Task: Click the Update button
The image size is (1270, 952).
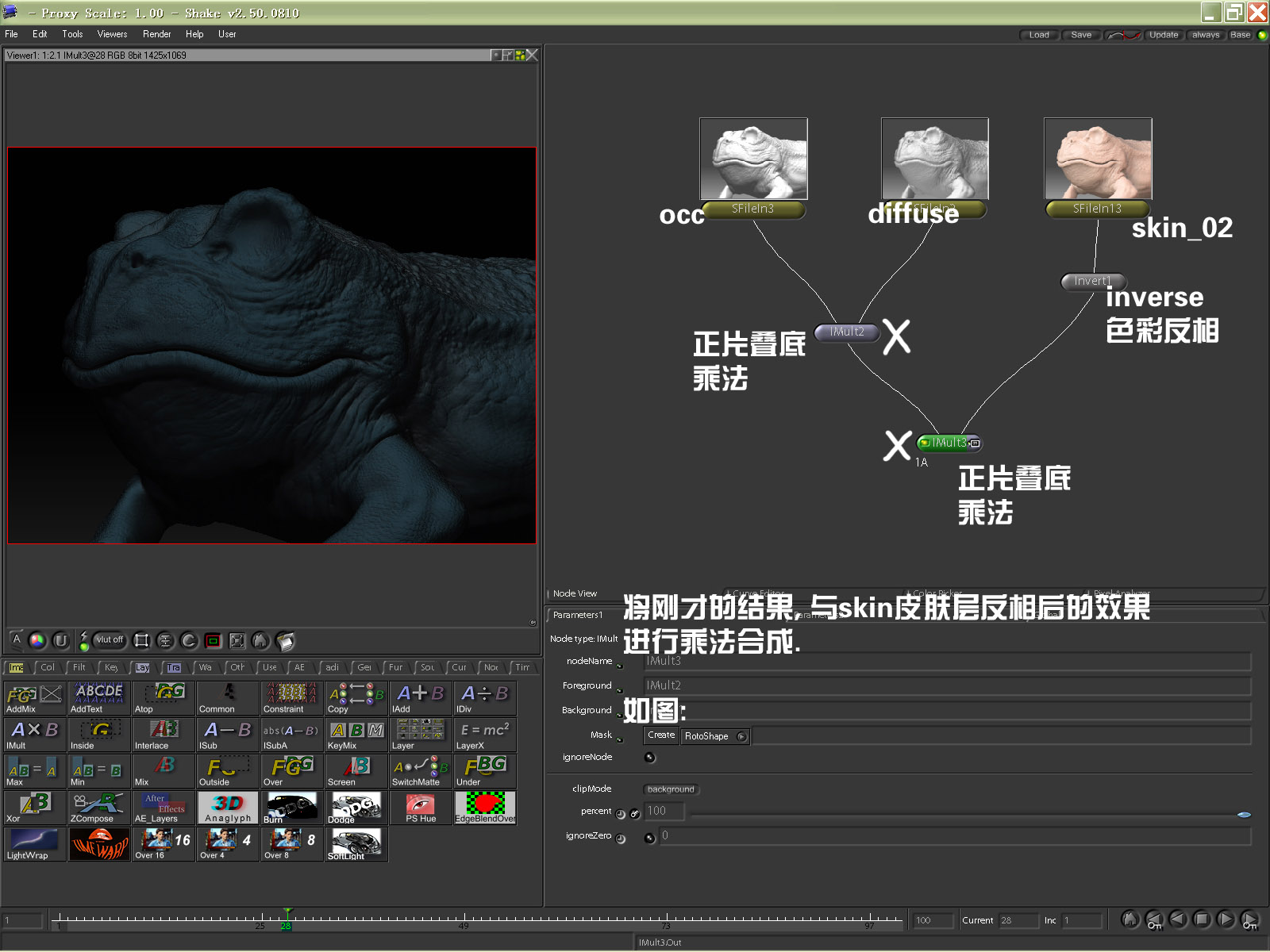Action: click(x=1164, y=35)
